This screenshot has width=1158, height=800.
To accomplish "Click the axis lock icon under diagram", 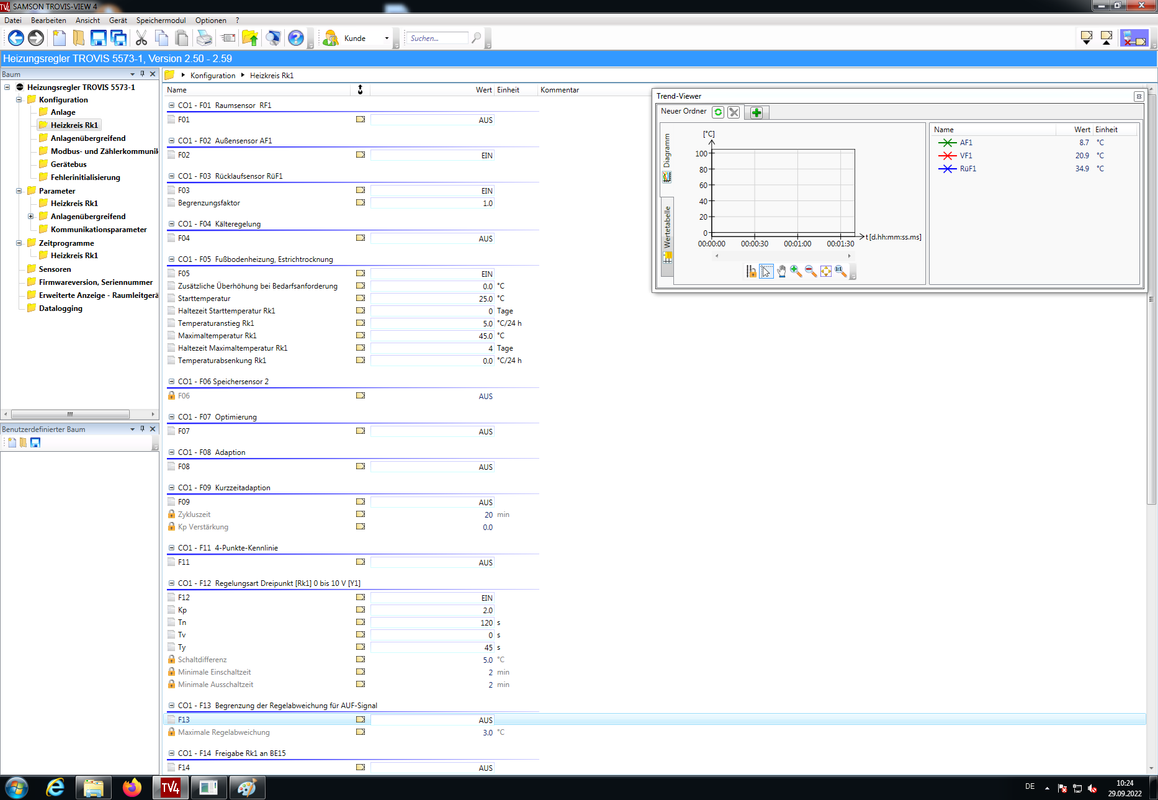I will pos(751,272).
